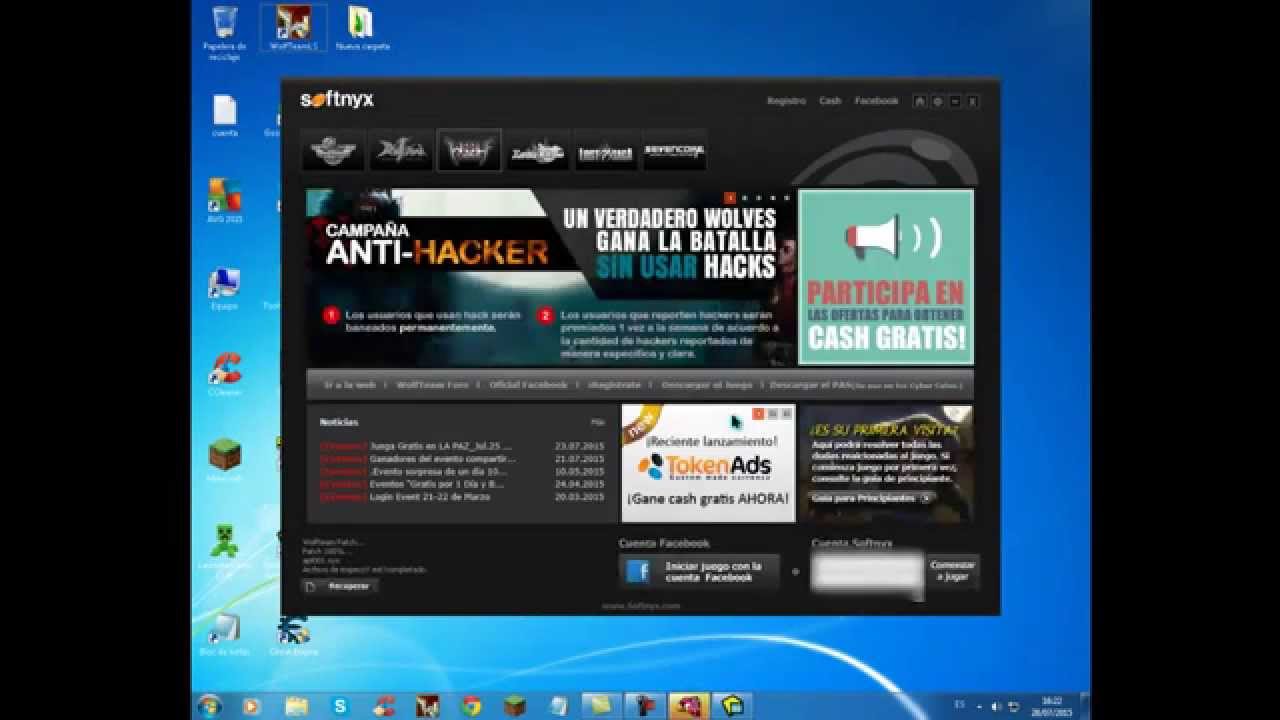The image size is (1280, 720).
Task: Select the AVG 2015 desktop icon
Action: (225, 201)
